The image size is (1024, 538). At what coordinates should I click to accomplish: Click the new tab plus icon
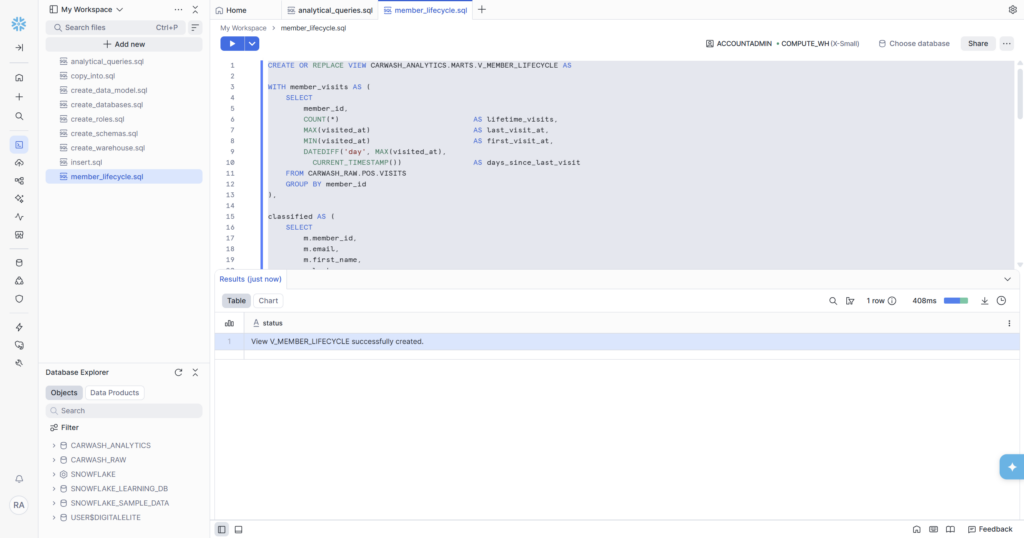coord(482,10)
